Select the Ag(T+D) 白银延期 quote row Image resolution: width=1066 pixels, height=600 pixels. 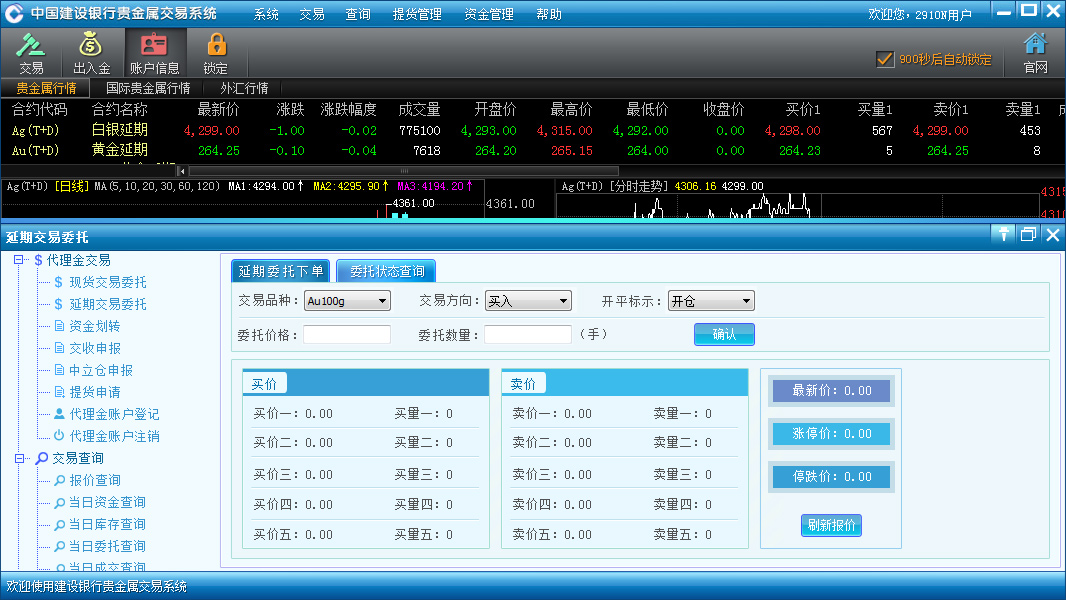click(533, 130)
